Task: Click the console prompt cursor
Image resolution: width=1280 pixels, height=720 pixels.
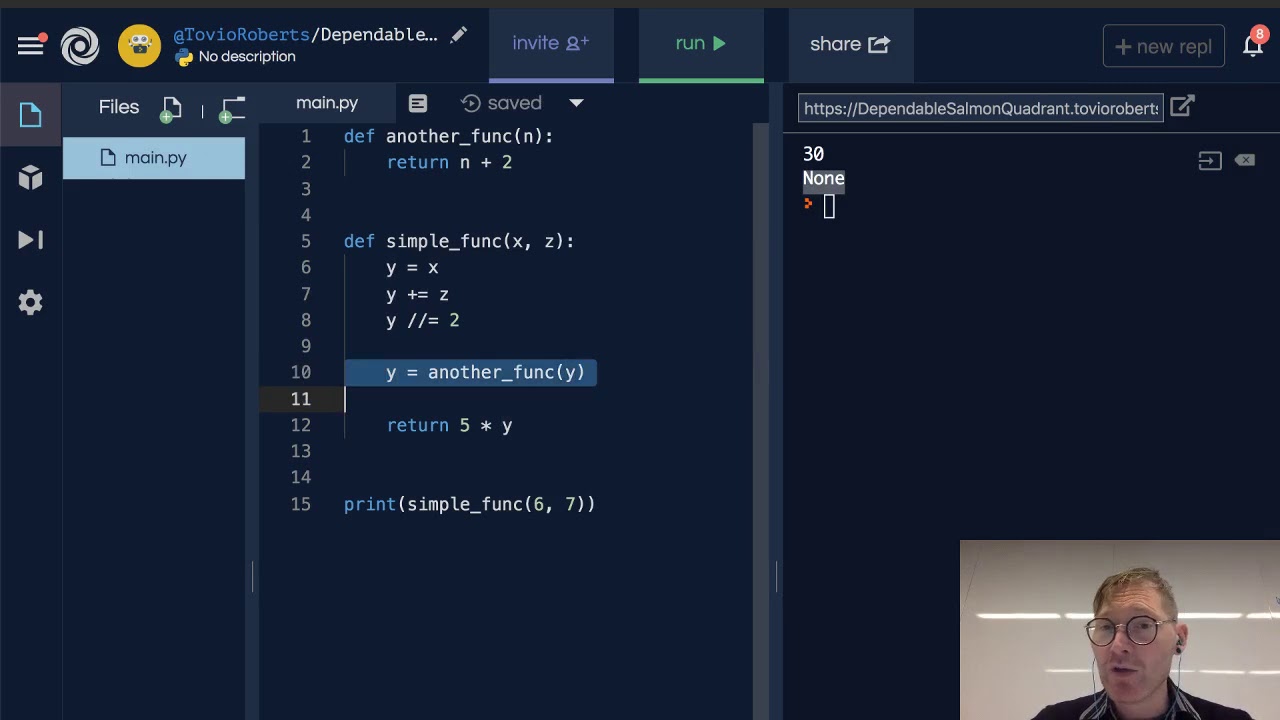Action: click(829, 206)
